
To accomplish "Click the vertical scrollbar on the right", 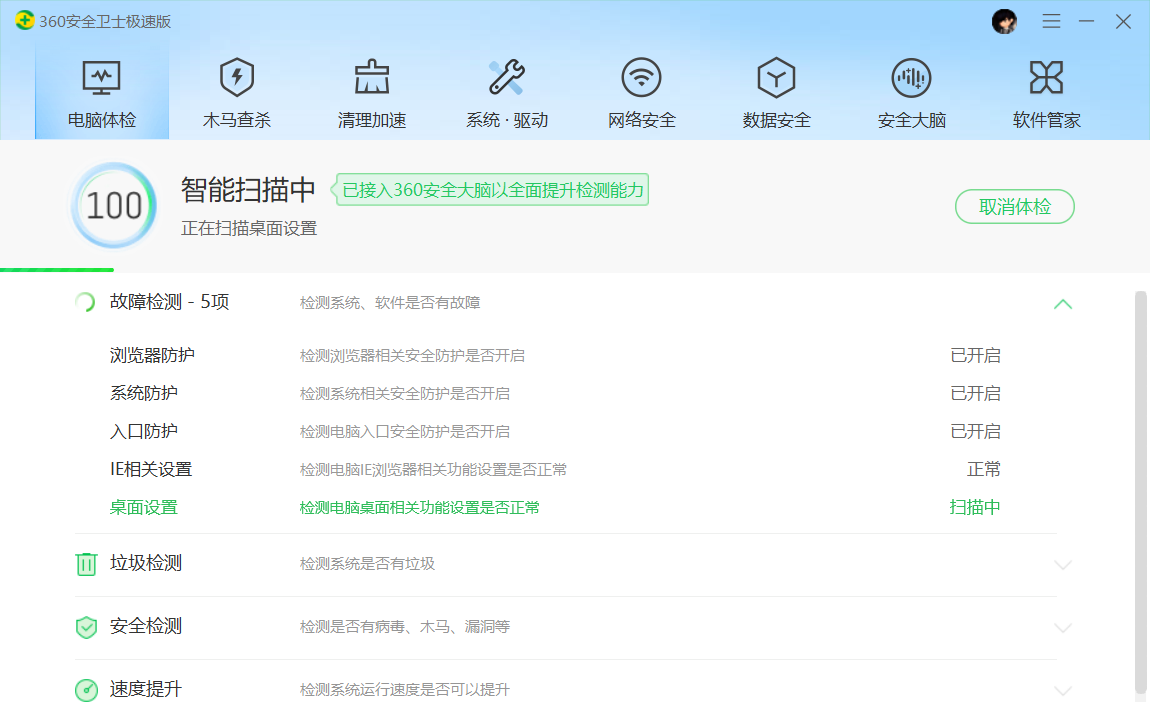I will click(x=1140, y=491).
